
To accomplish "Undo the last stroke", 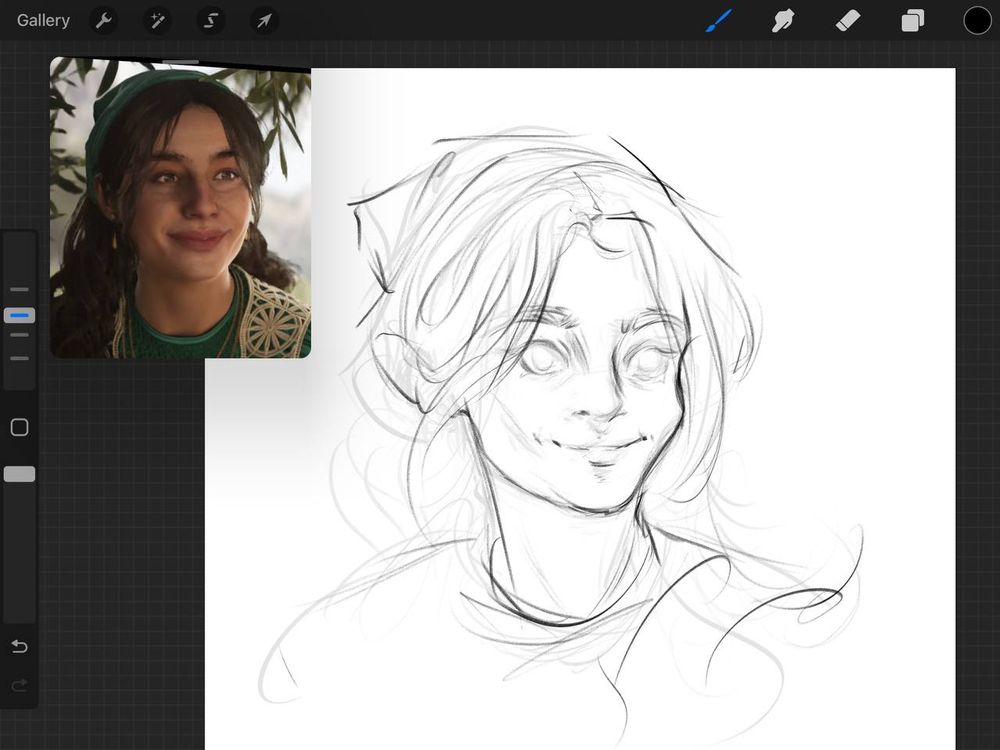I will (20, 647).
